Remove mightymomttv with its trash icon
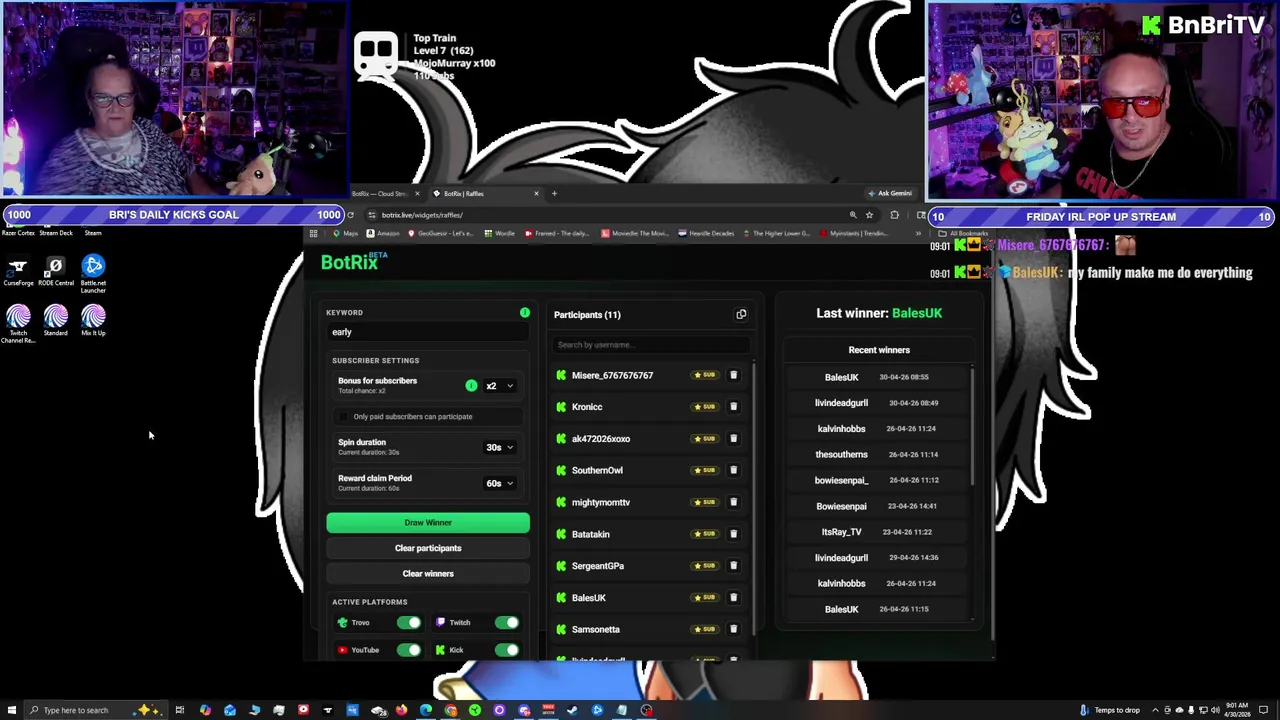The width and height of the screenshot is (1280, 720). click(x=733, y=502)
